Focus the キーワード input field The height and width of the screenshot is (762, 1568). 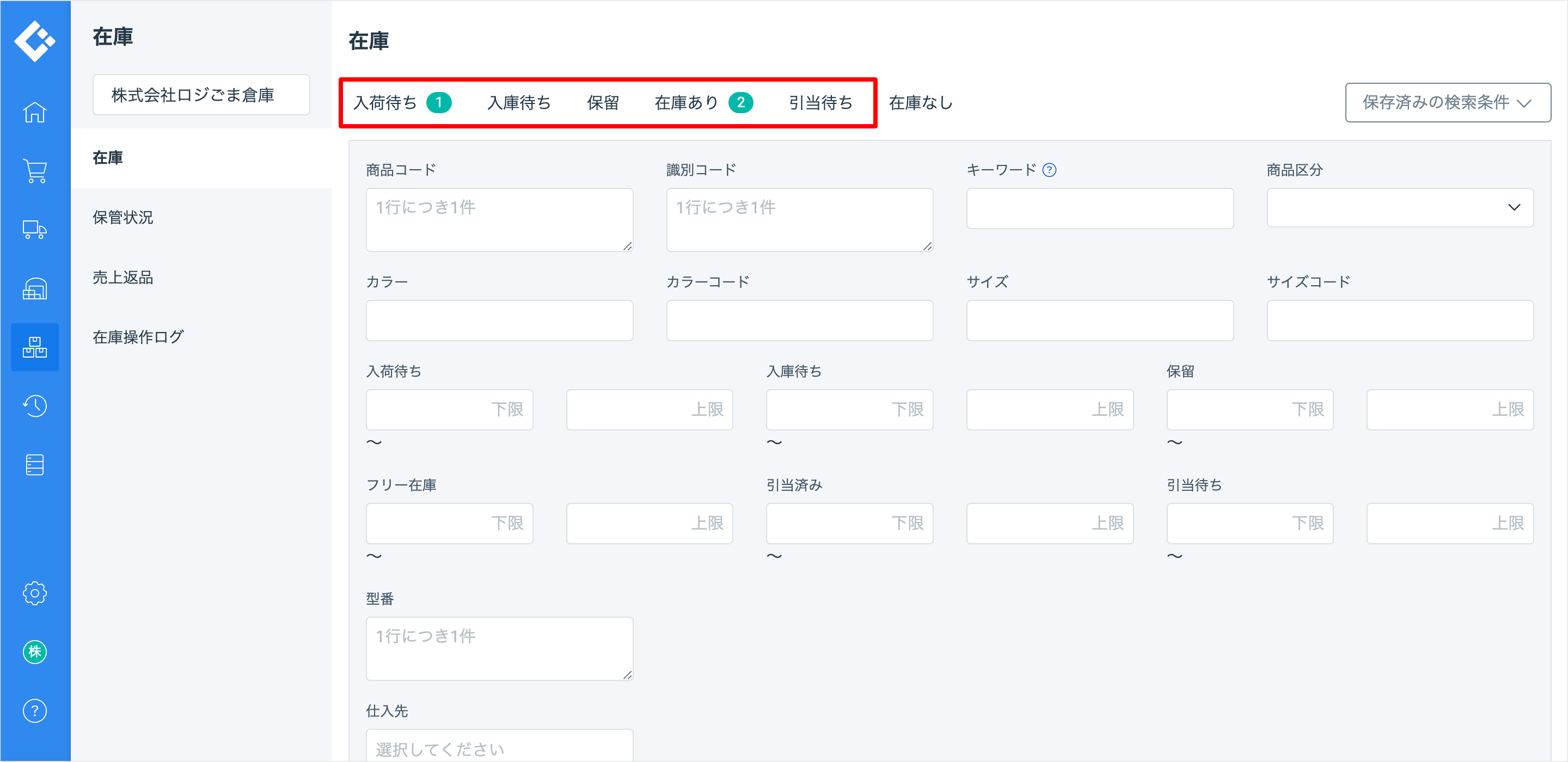[x=1099, y=208]
